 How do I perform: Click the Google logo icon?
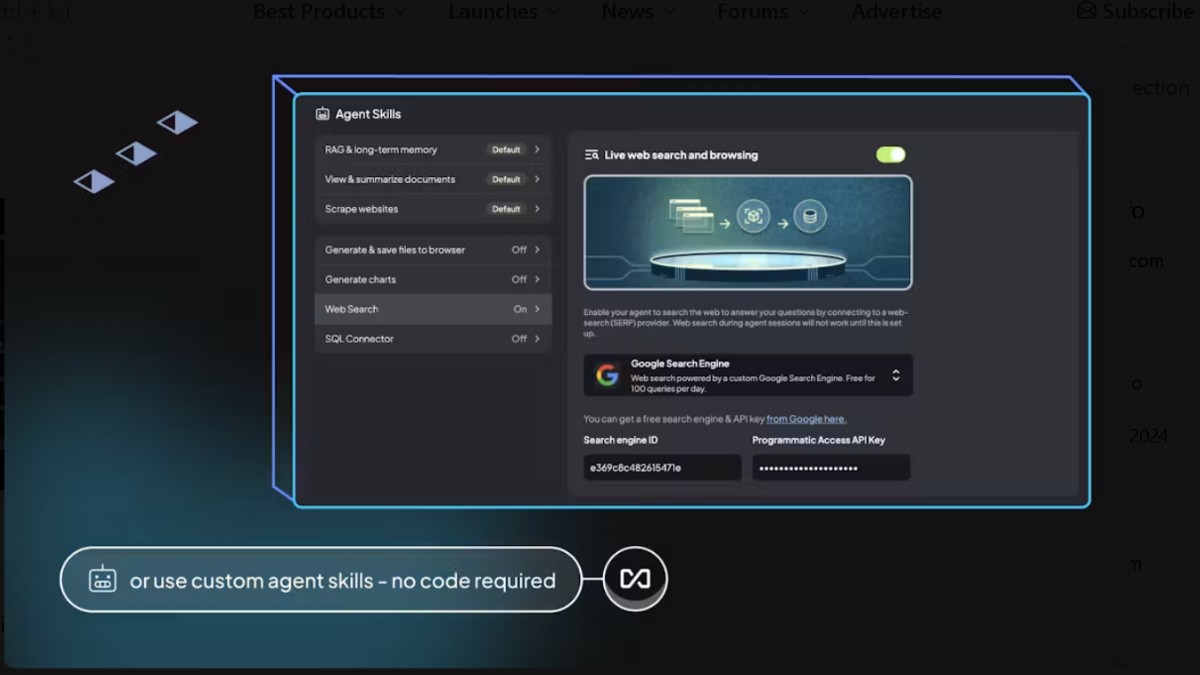(607, 375)
